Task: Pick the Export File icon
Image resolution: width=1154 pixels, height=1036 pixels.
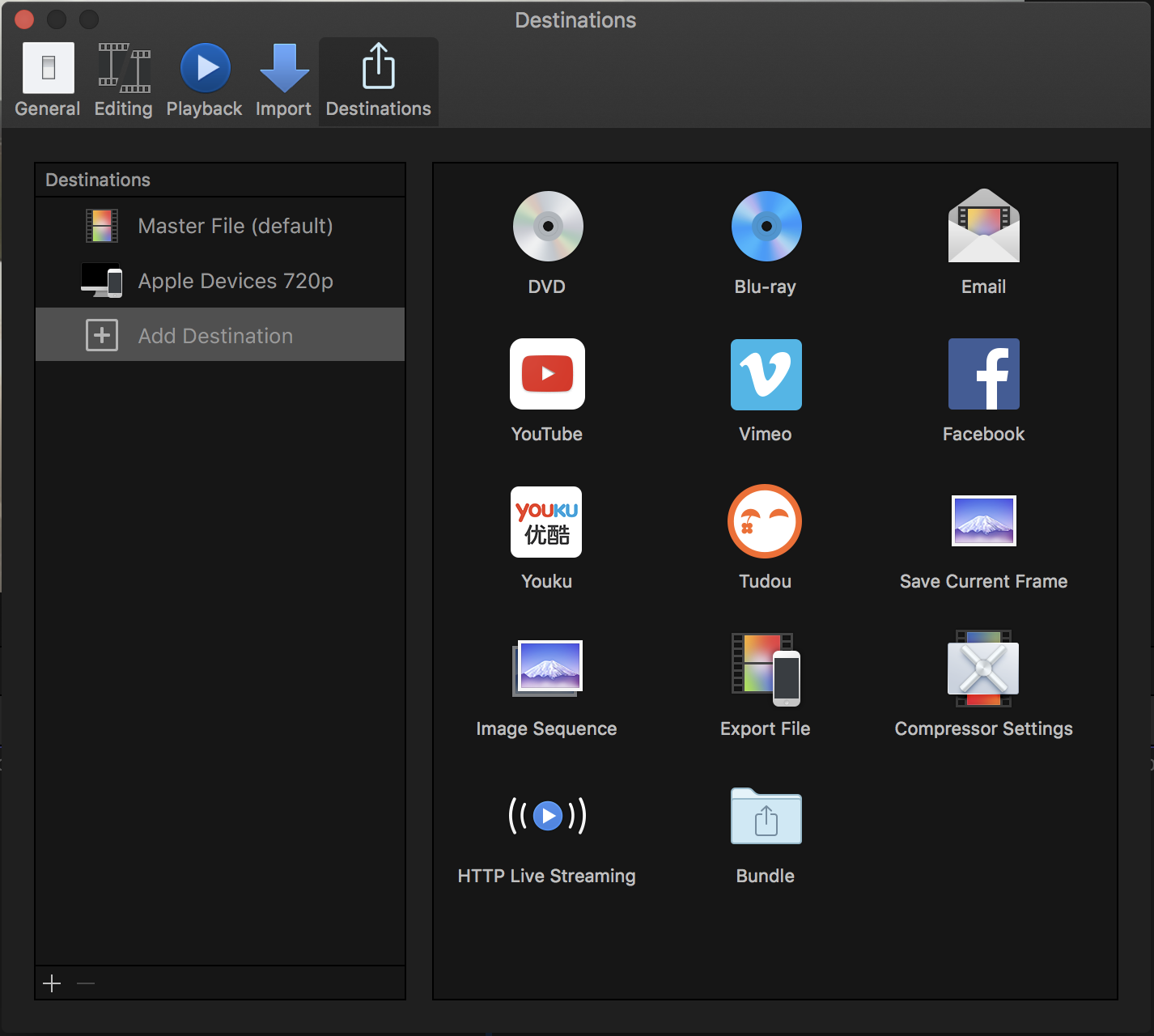Action: click(766, 669)
